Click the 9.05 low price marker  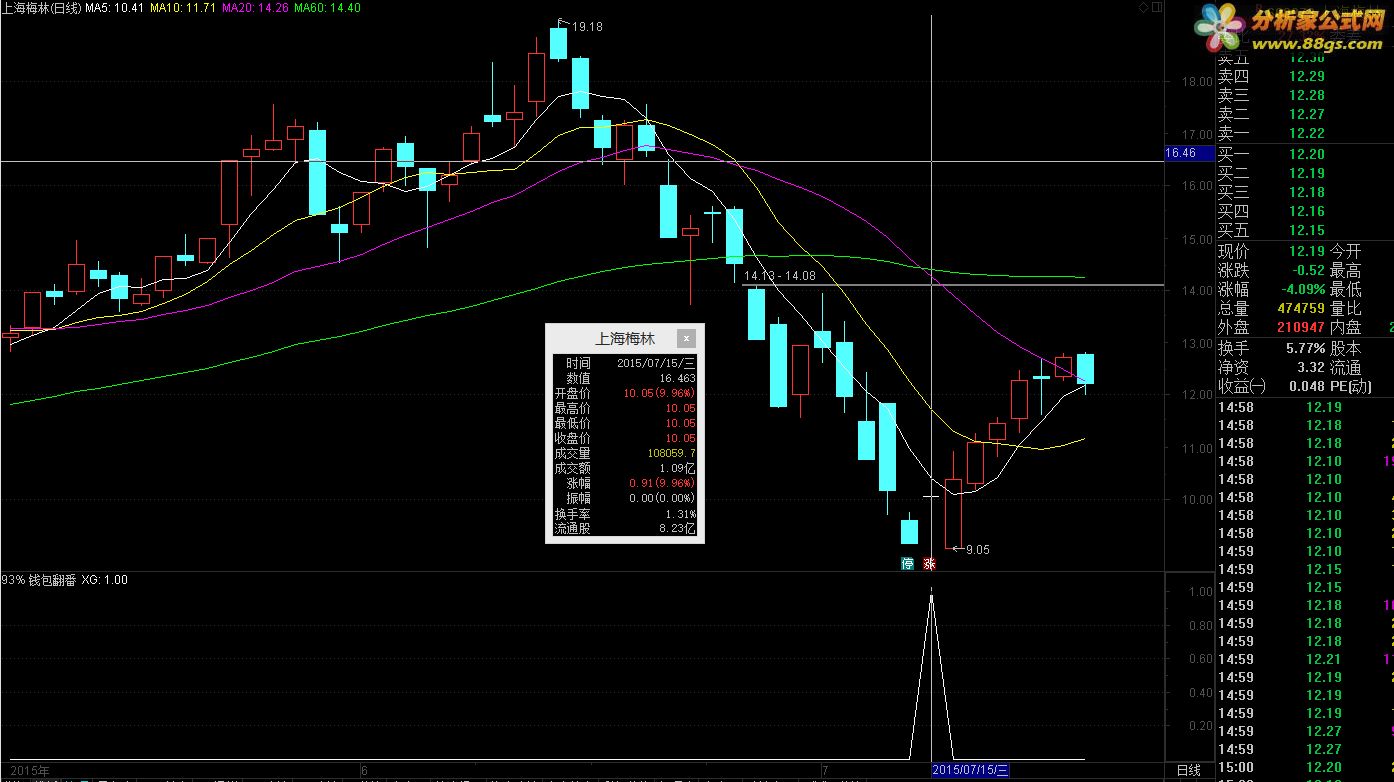tap(977, 549)
